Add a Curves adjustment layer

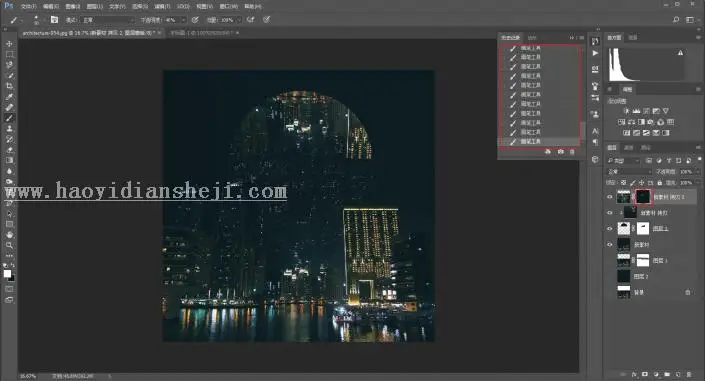point(646,111)
